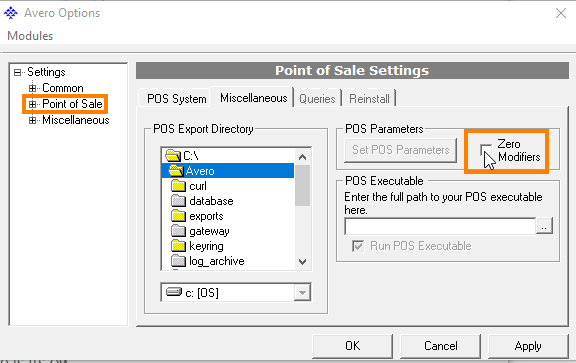Click the POS executable path field

click(x=440, y=226)
